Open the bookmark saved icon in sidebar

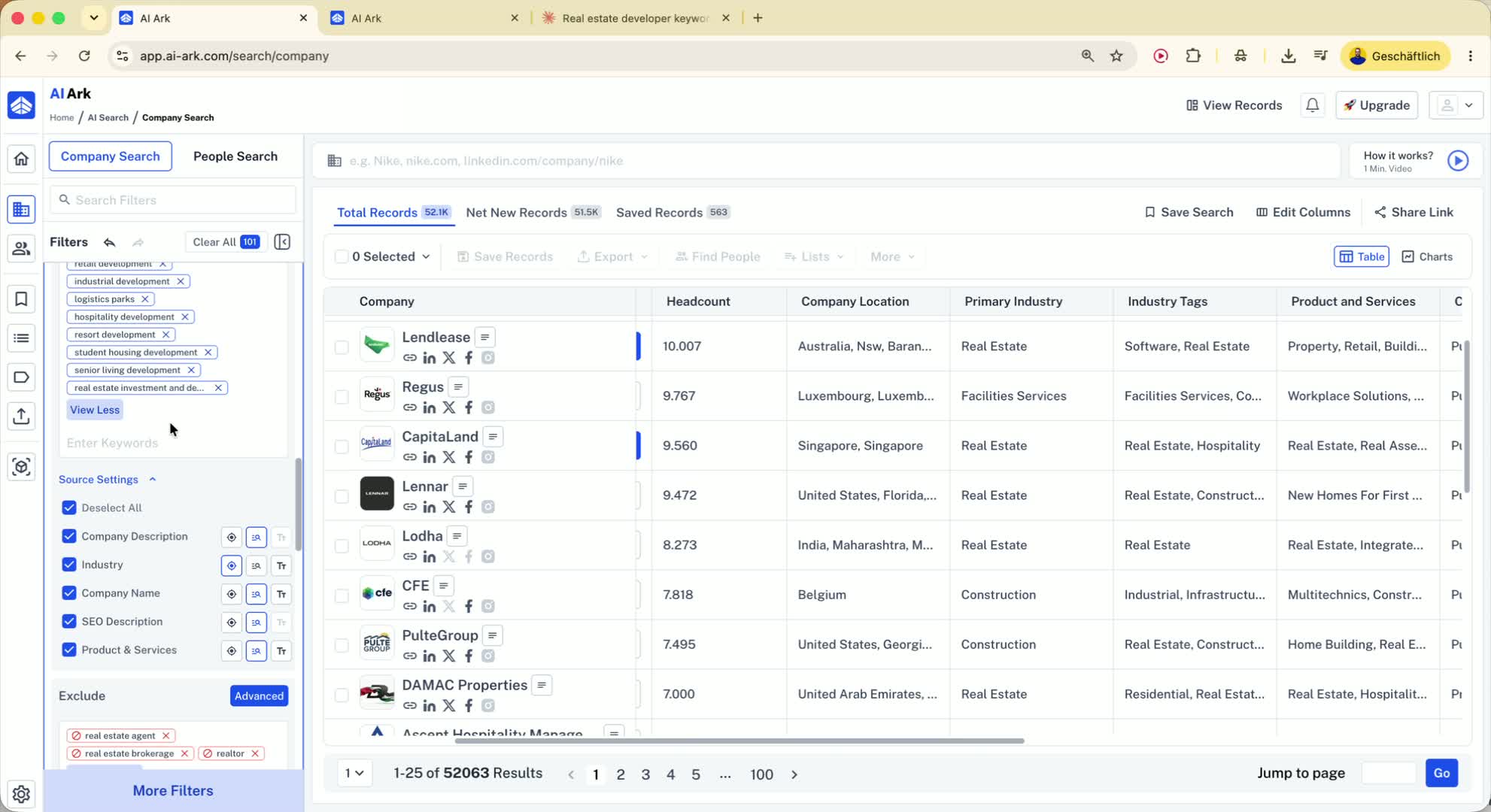coord(21,299)
